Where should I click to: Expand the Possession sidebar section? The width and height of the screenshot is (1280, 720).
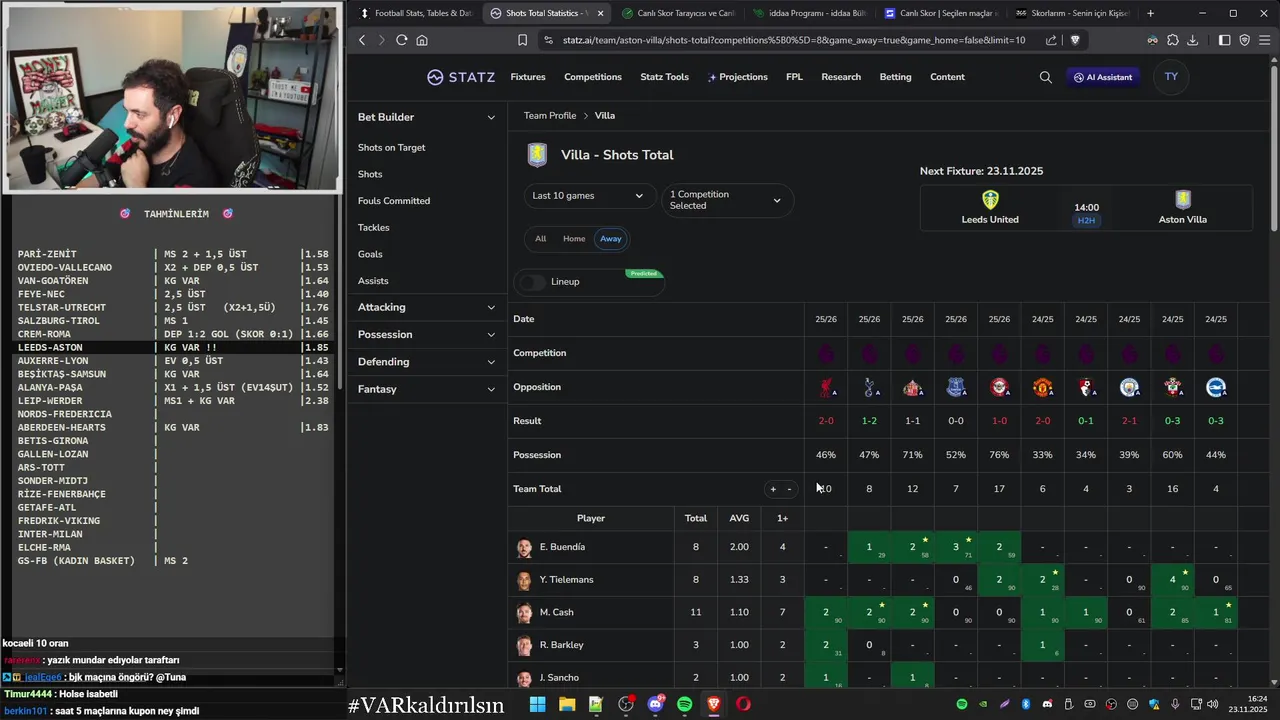coord(426,334)
